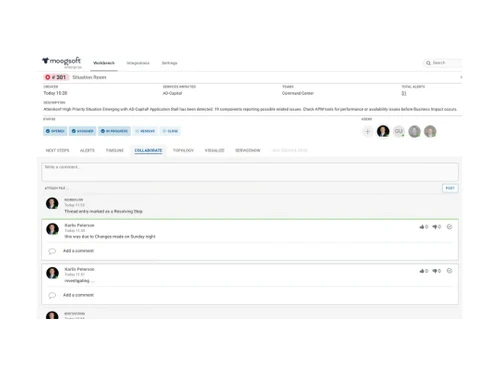Open the total alerts count link

click(404, 93)
